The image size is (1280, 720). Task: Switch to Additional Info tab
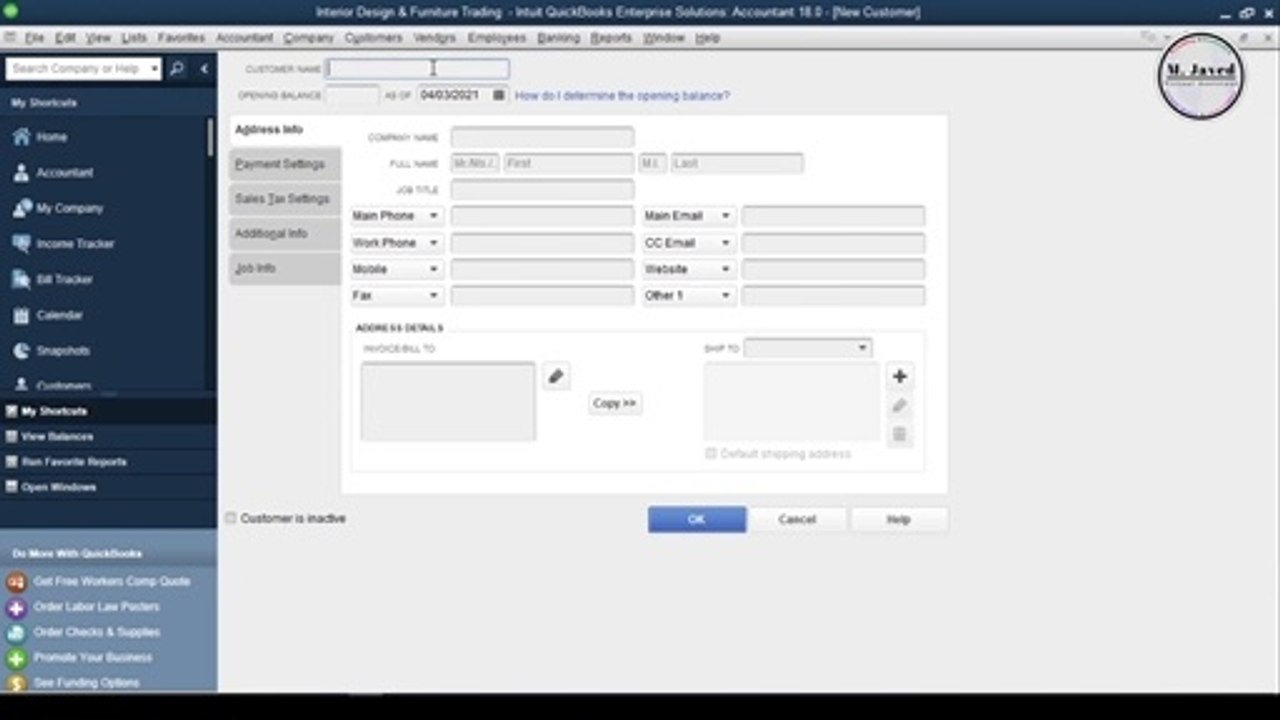coord(284,234)
